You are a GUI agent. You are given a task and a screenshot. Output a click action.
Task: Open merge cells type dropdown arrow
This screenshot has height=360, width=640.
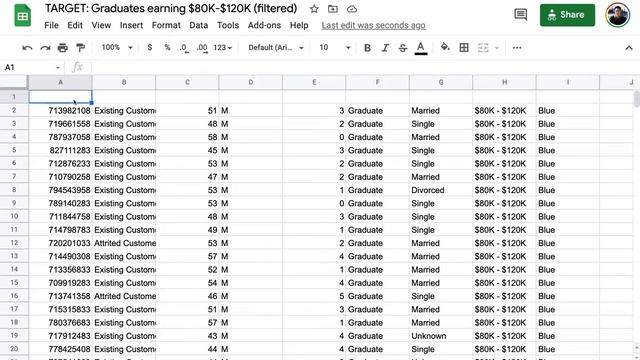pyautogui.click(x=497, y=48)
